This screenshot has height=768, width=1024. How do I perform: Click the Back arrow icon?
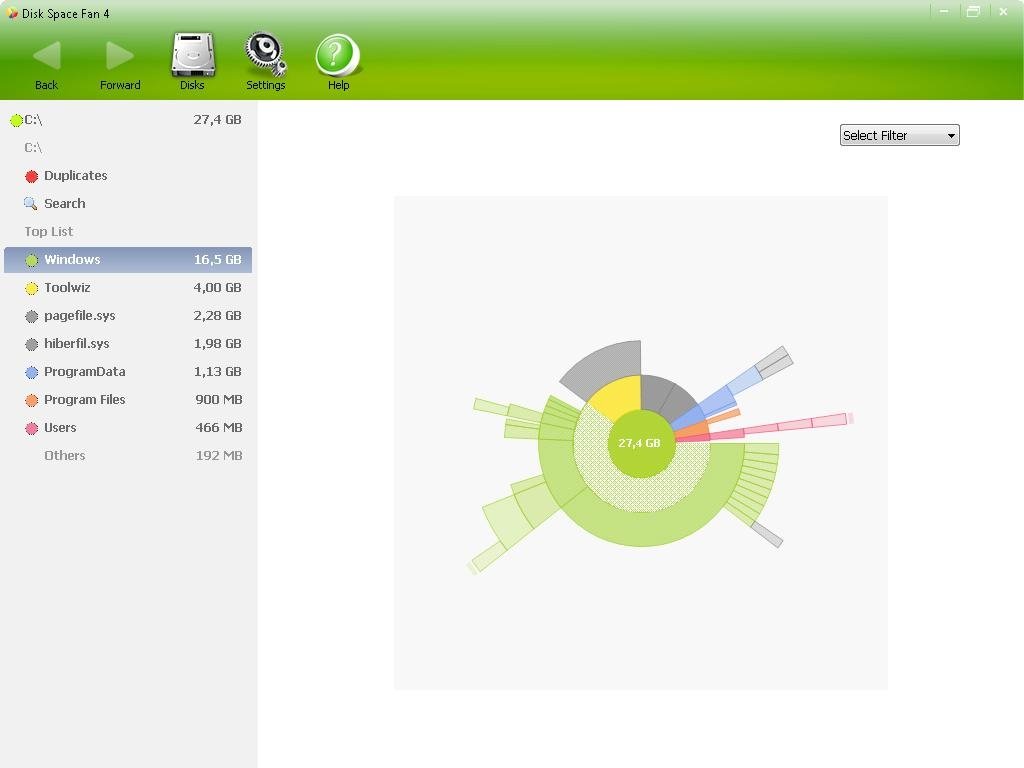click(47, 56)
